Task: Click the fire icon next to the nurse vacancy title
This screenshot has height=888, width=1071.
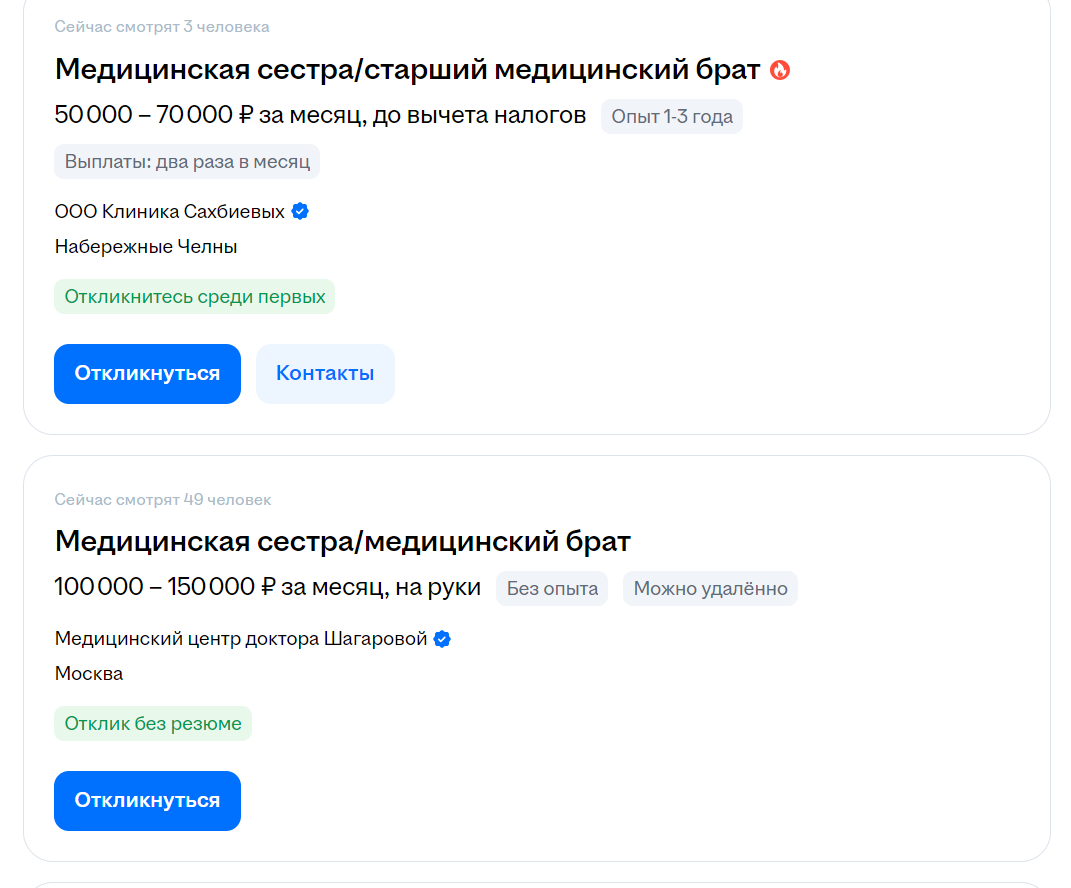Action: (781, 70)
